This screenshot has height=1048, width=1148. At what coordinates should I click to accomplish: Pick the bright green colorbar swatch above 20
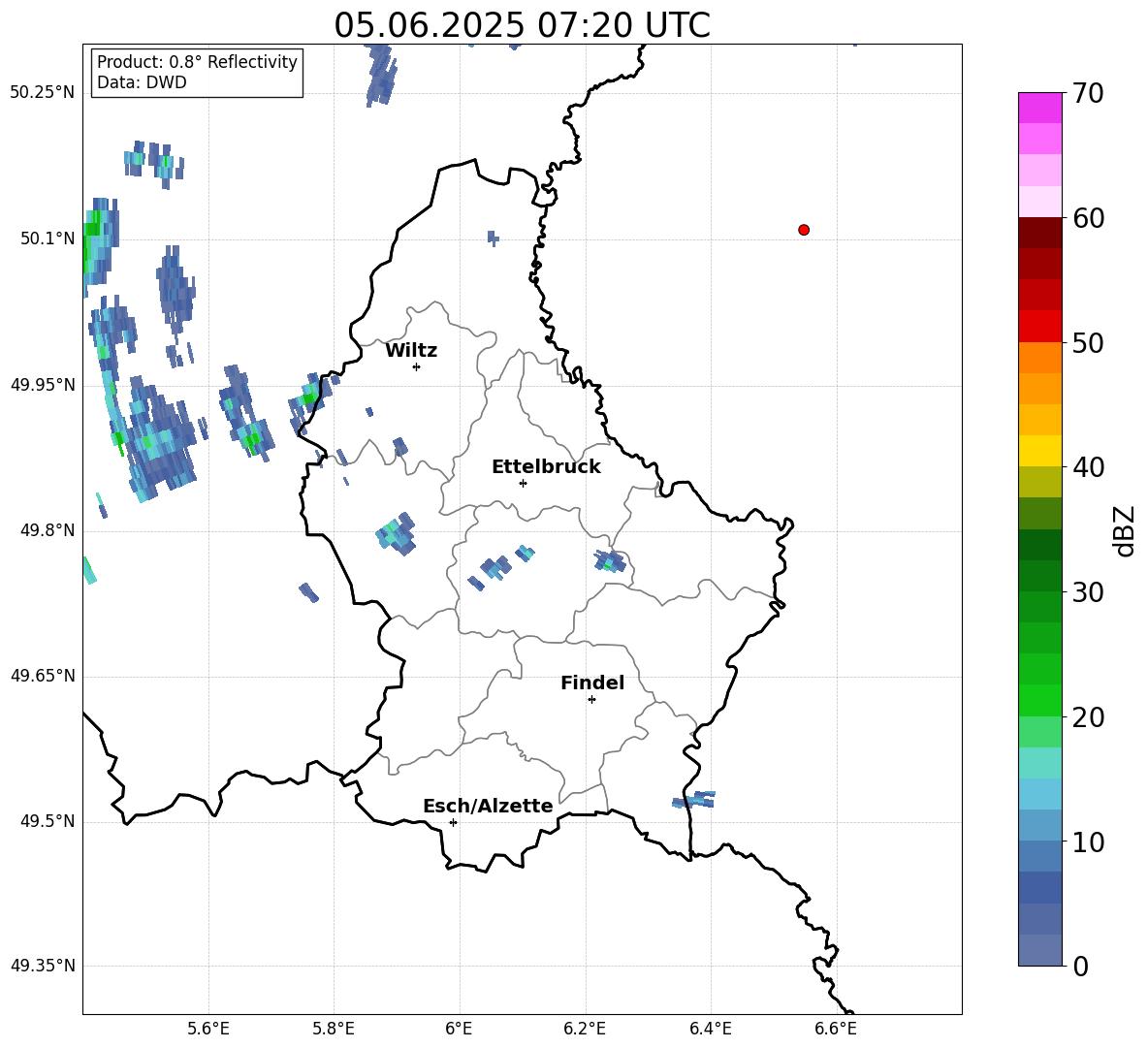click(x=1039, y=700)
